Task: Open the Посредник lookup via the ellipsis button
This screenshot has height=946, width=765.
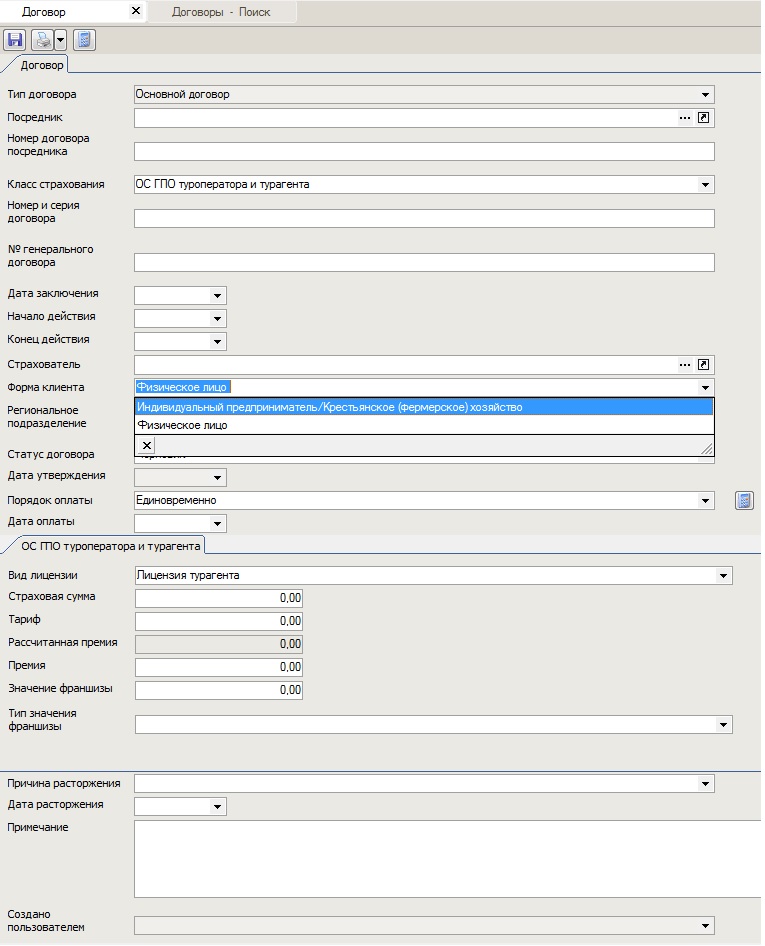Action: 685,118
